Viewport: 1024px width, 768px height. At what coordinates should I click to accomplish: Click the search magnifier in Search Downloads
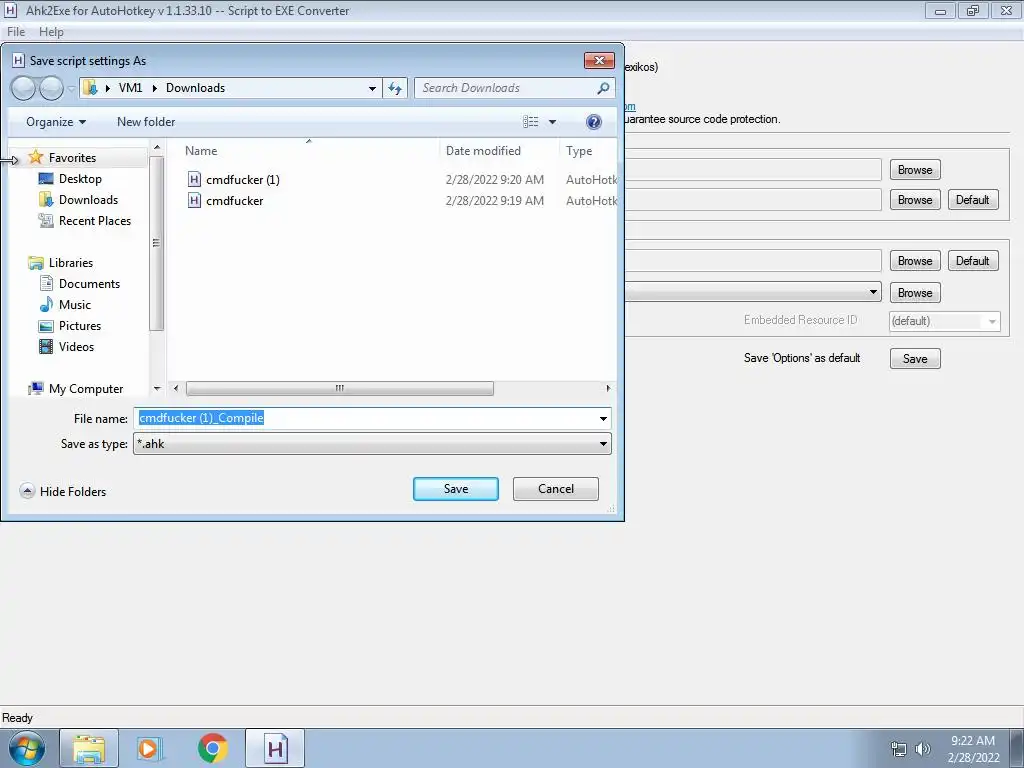(603, 88)
